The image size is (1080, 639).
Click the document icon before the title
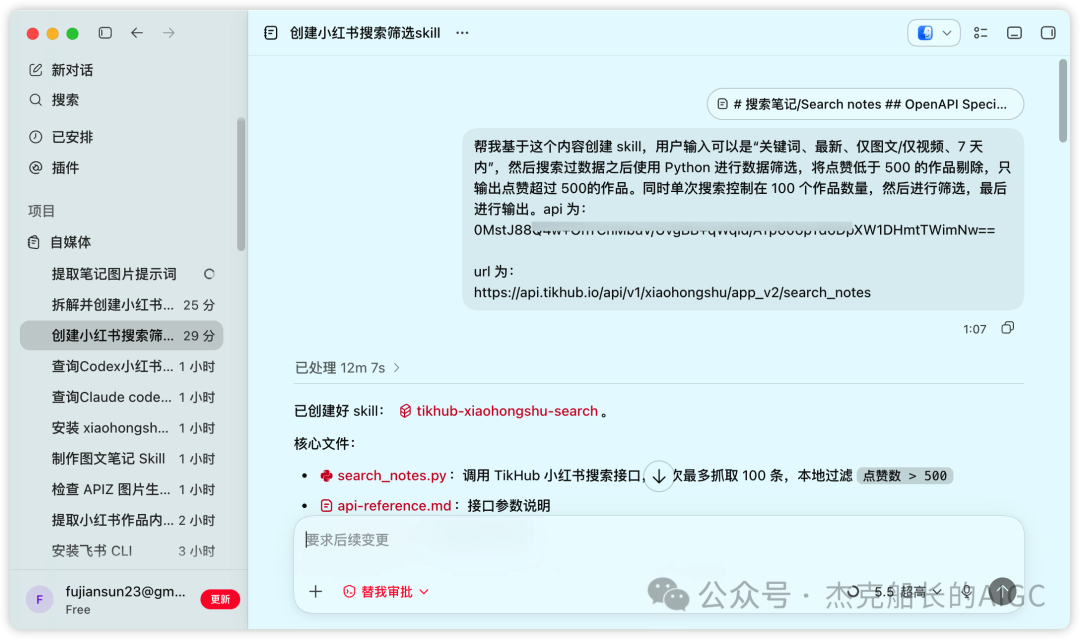coord(271,32)
